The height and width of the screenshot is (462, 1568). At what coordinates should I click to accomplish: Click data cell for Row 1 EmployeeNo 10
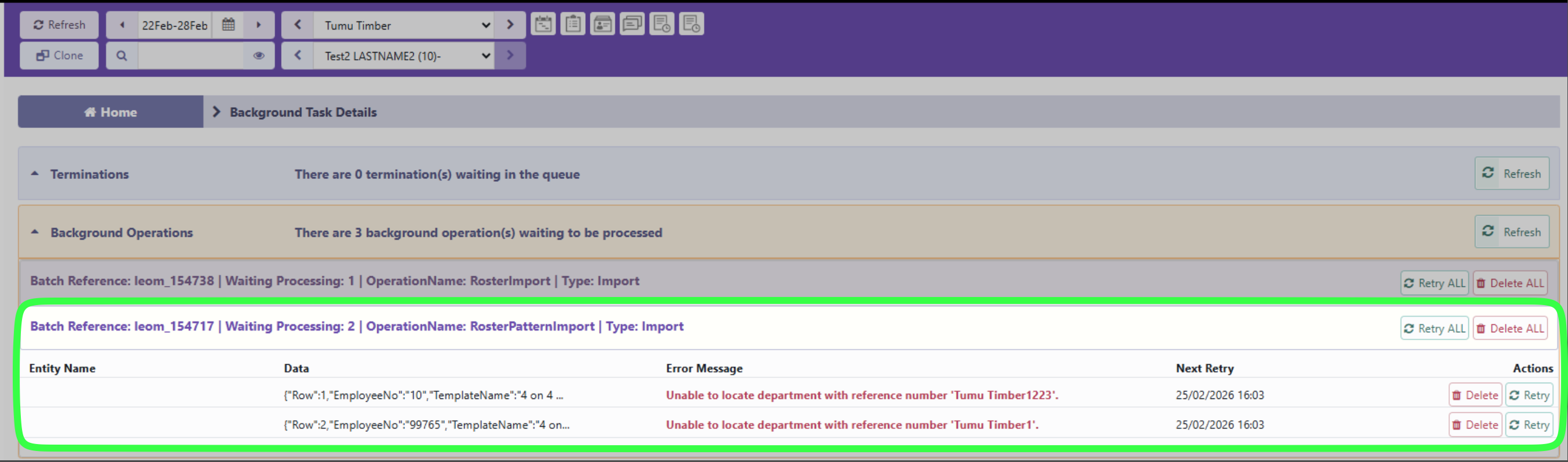point(424,395)
